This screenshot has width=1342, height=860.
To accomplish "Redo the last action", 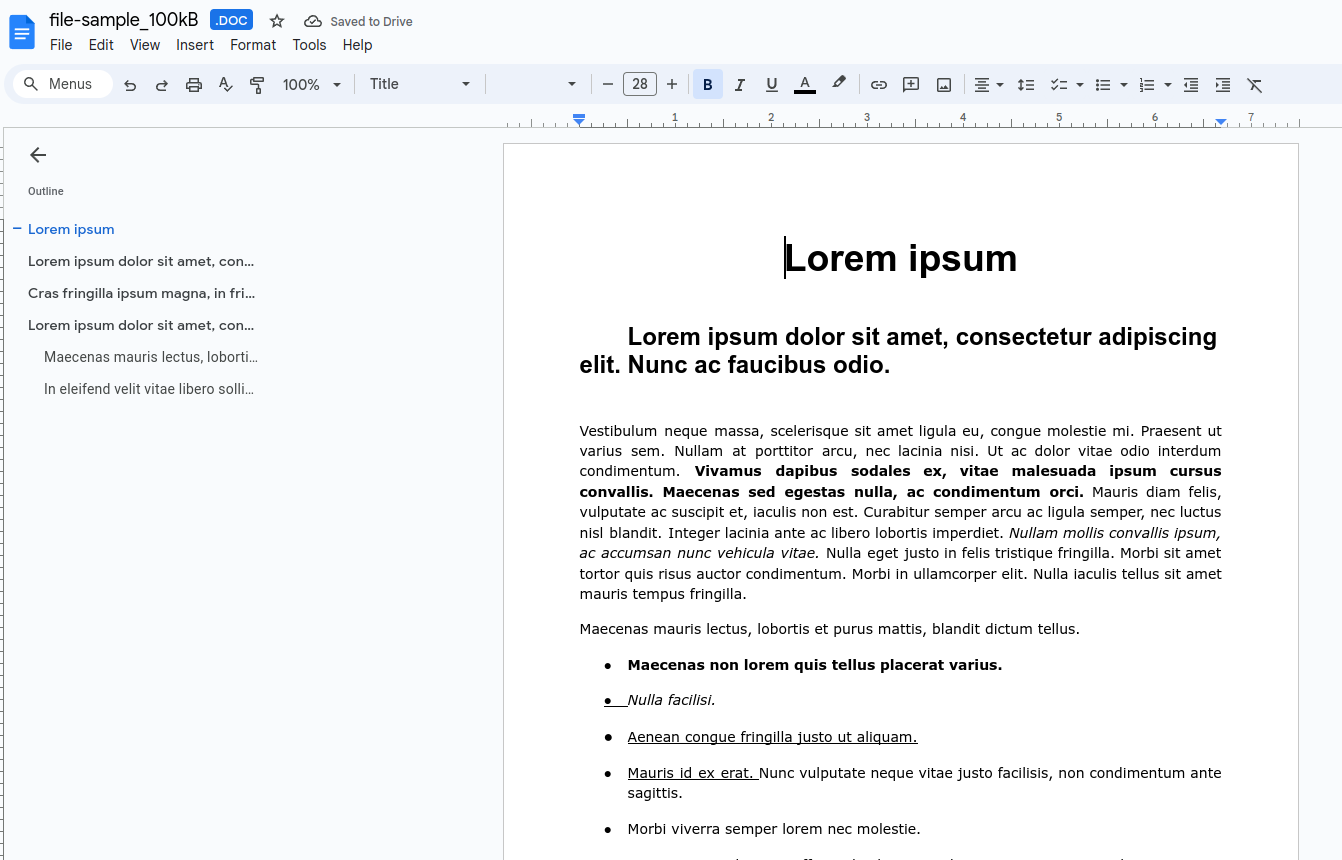I will (x=162, y=85).
